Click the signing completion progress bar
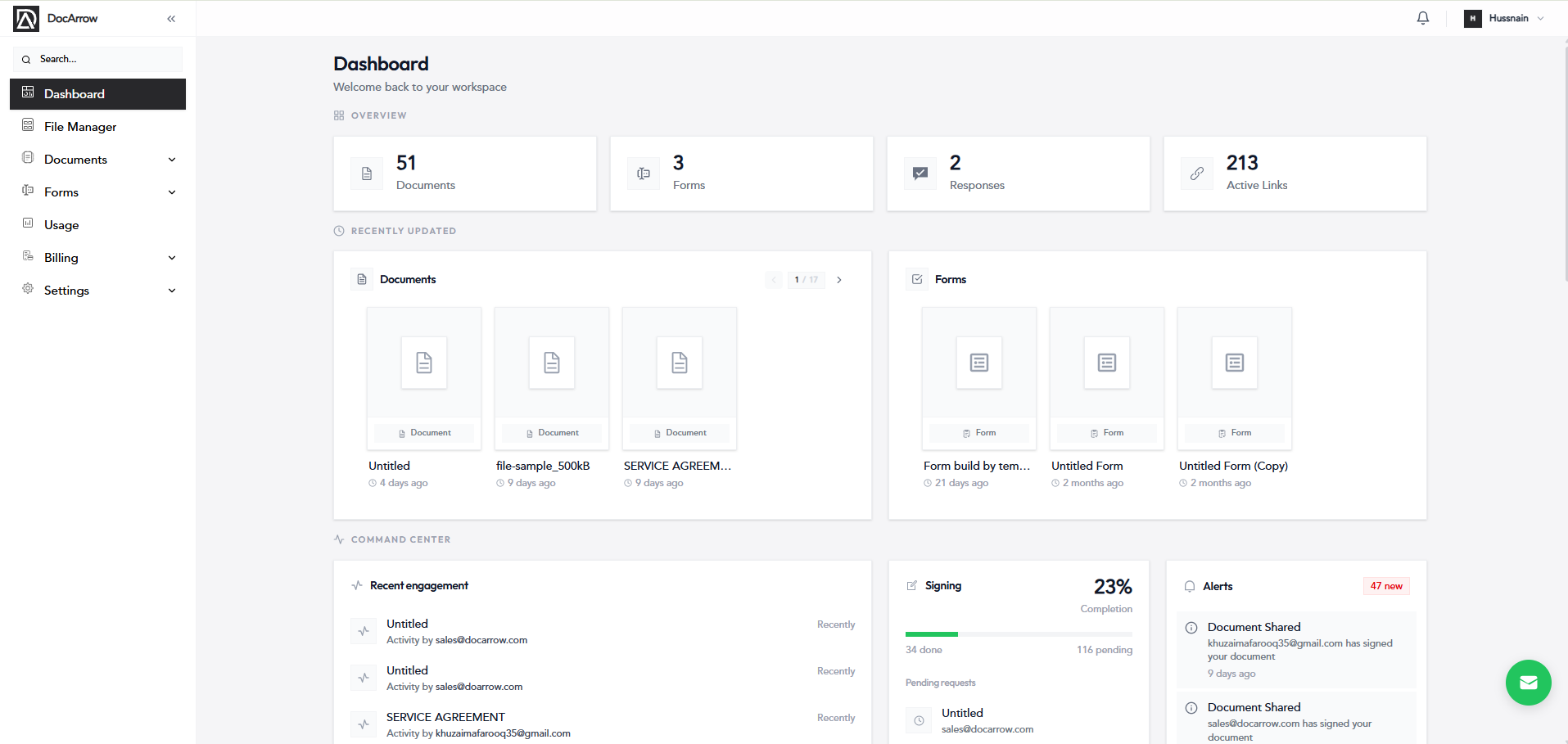1568x744 pixels. 1019,634
